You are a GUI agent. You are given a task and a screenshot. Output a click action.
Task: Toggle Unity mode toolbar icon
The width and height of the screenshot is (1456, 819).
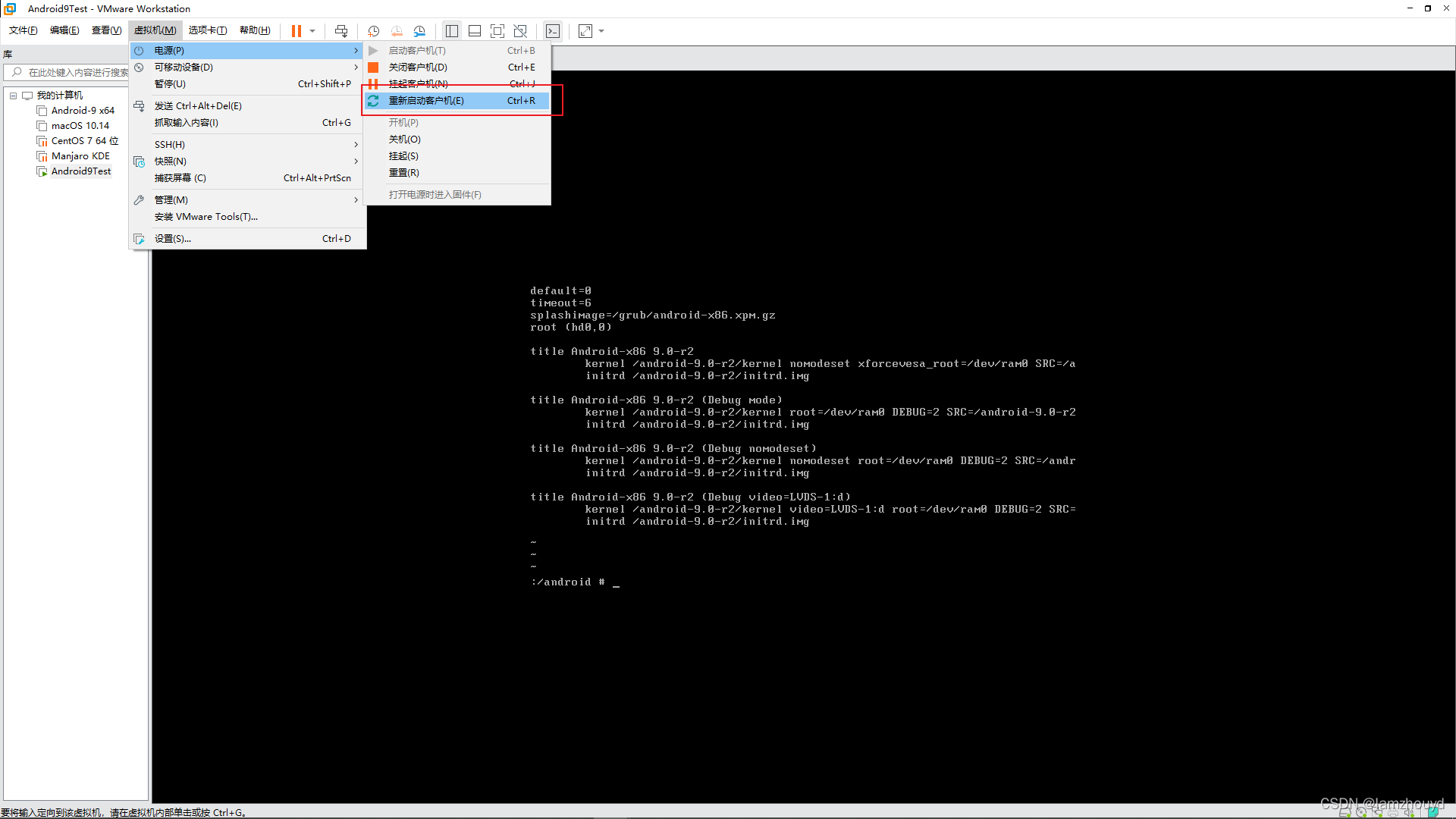(x=520, y=31)
